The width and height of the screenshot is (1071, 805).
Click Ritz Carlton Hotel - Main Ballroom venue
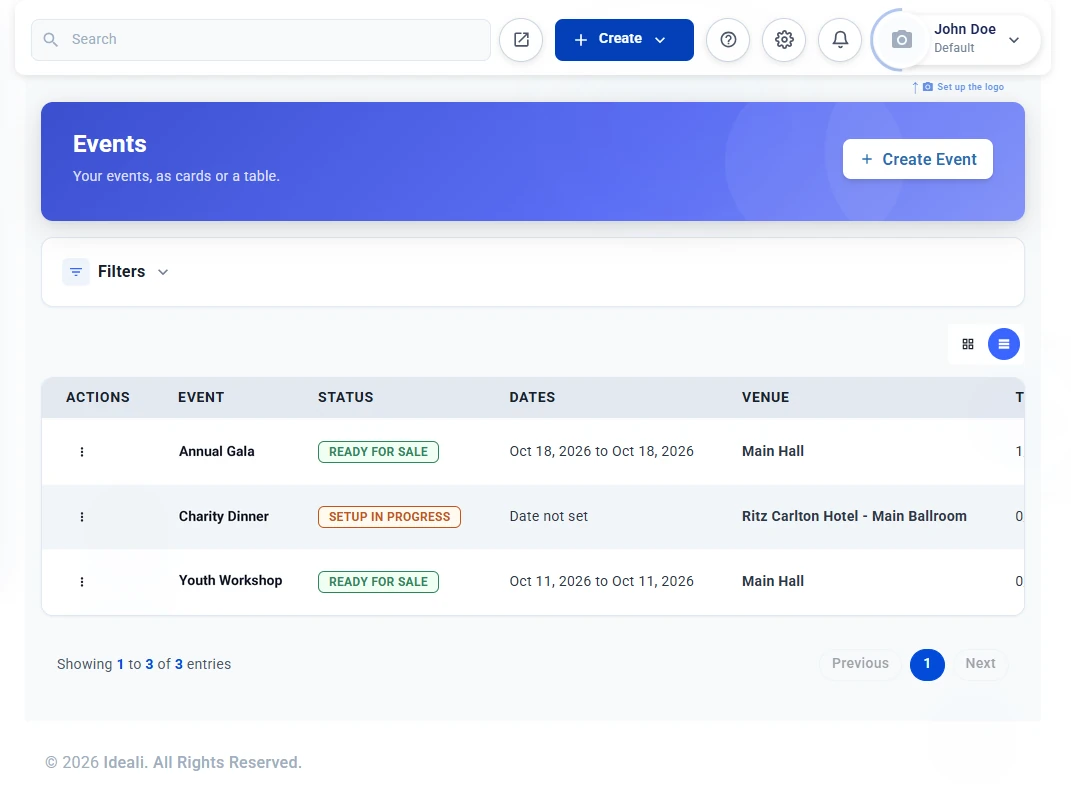pos(854,516)
